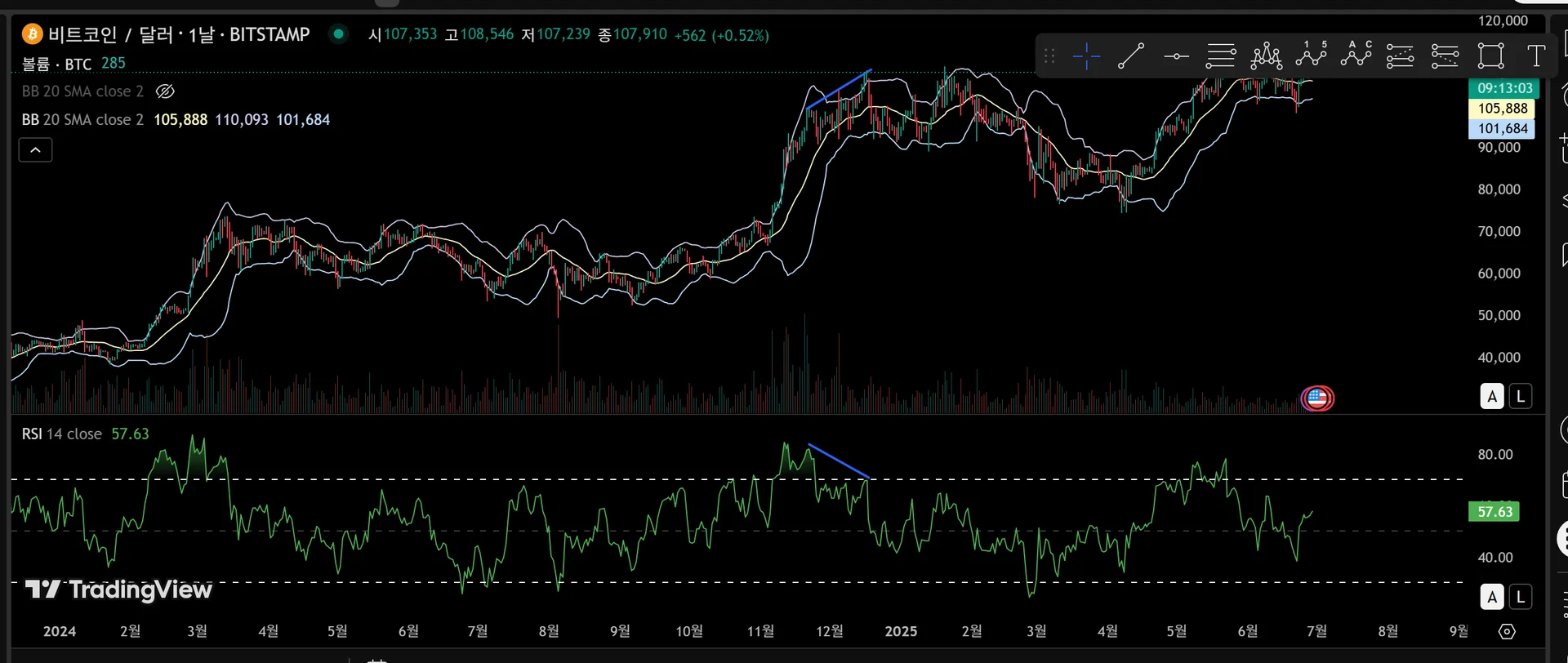Screen dimensions: 1568x663
Task: Click the 7월 label after 6월 2025
Action: click(x=1316, y=631)
